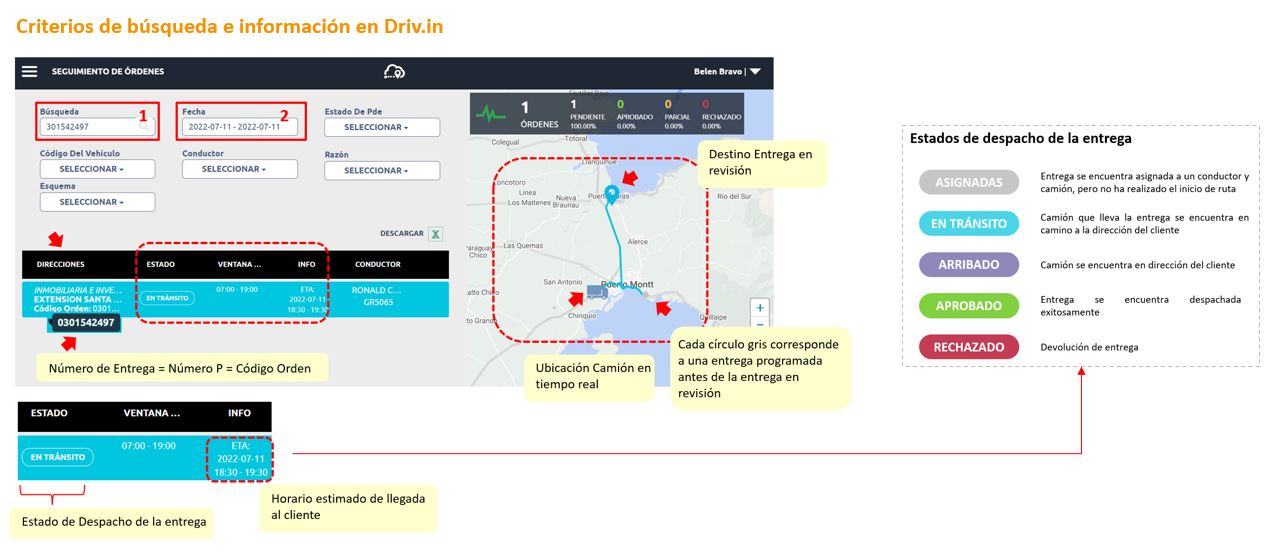
Task: Download orders with the Excel icon
Action: click(436, 234)
